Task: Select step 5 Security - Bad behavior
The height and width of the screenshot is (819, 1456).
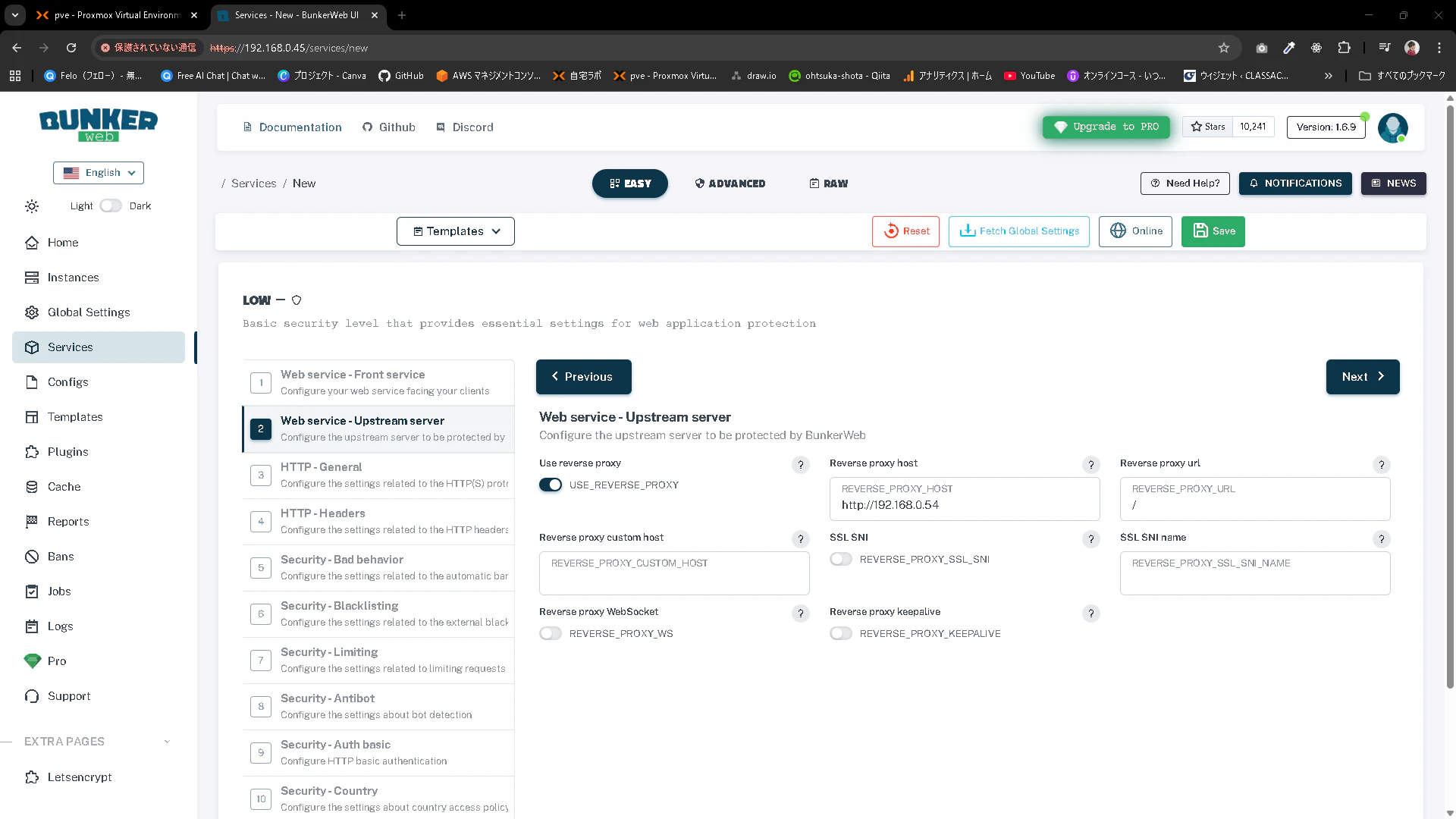Action: tap(378, 568)
